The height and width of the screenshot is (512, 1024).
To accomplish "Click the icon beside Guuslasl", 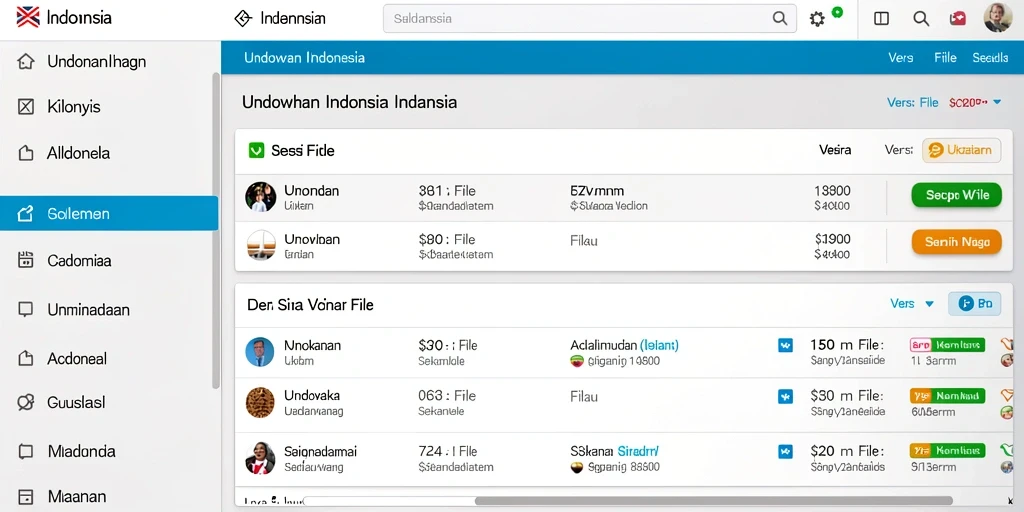I will click(x=25, y=402).
